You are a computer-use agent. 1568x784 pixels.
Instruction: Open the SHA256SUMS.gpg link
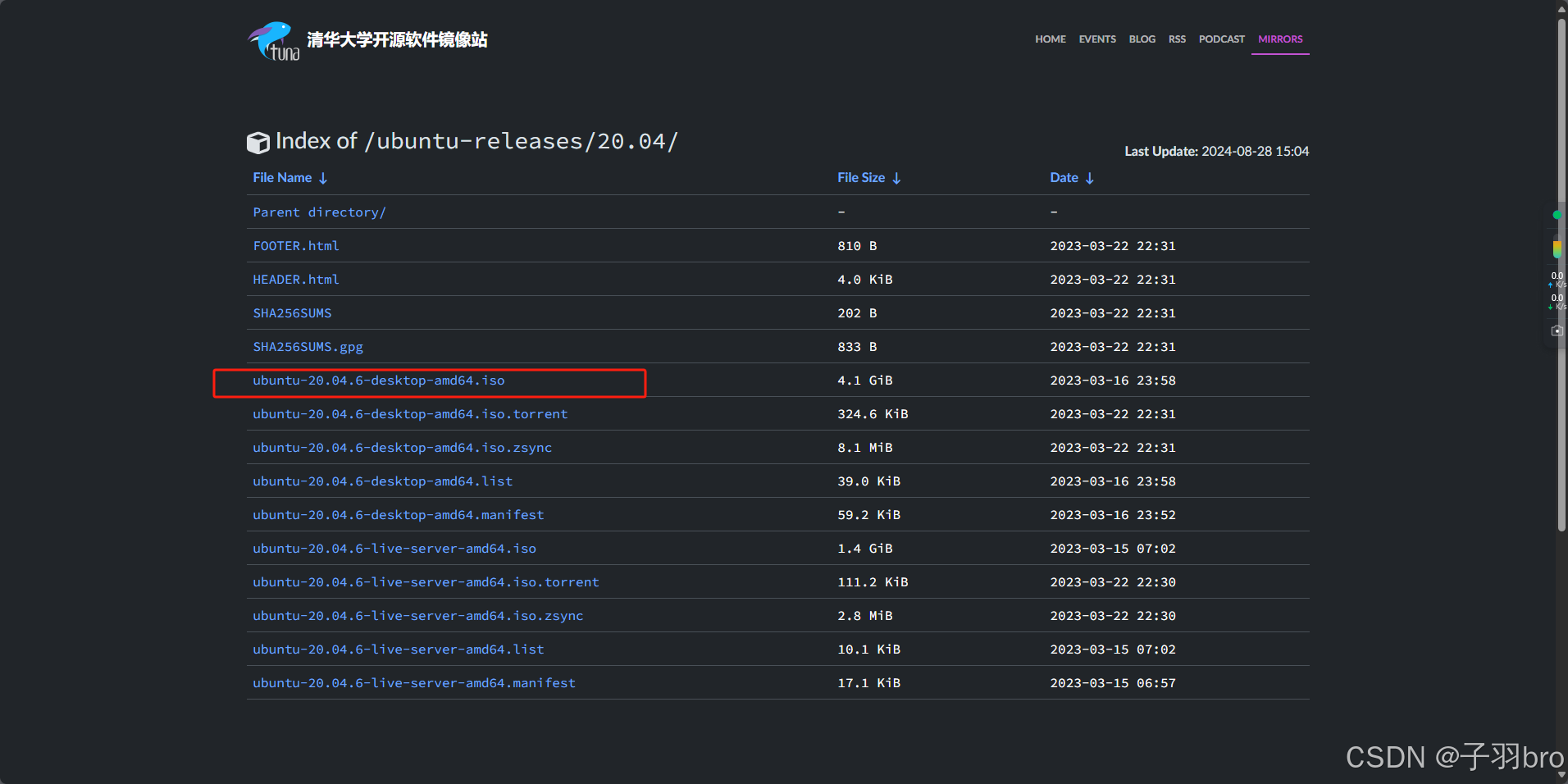308,347
